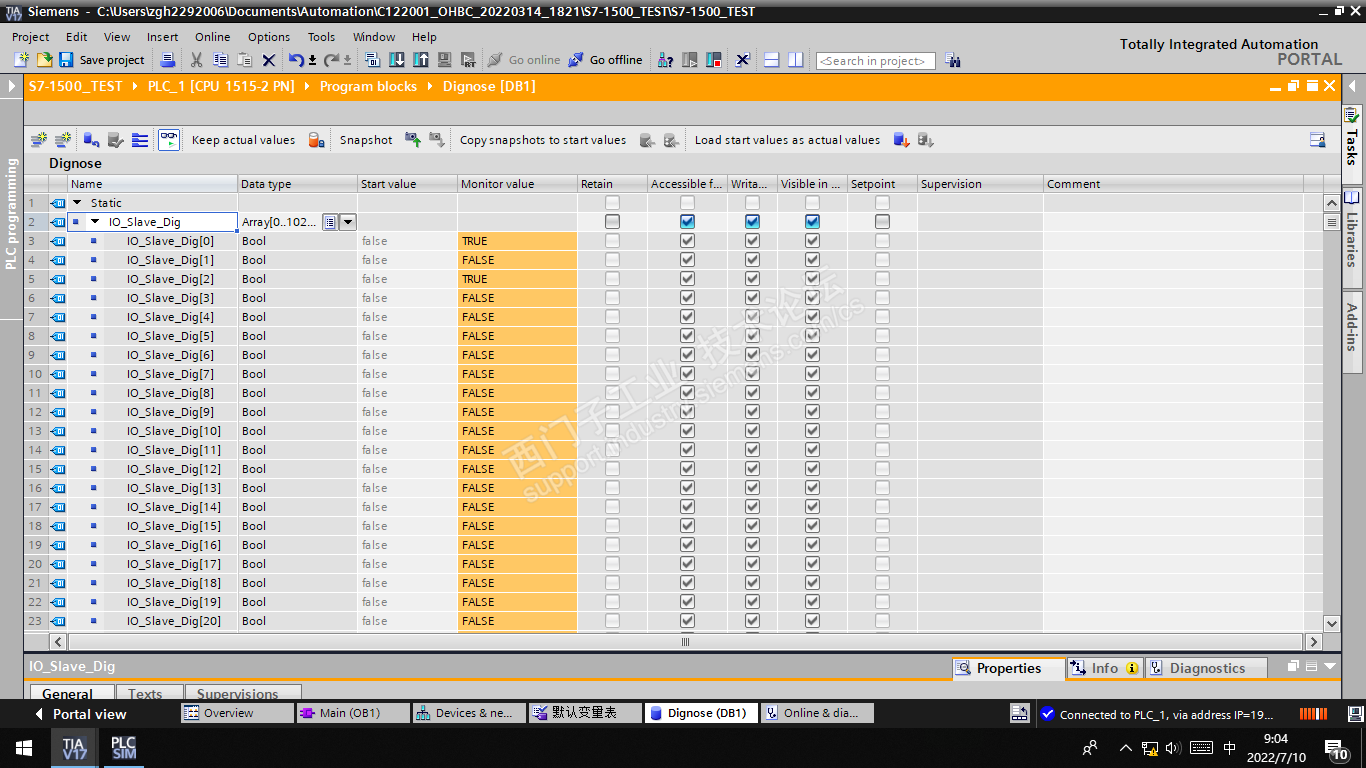Click the Expand all rows icon
This screenshot has width=1366, height=768.
tap(140, 140)
